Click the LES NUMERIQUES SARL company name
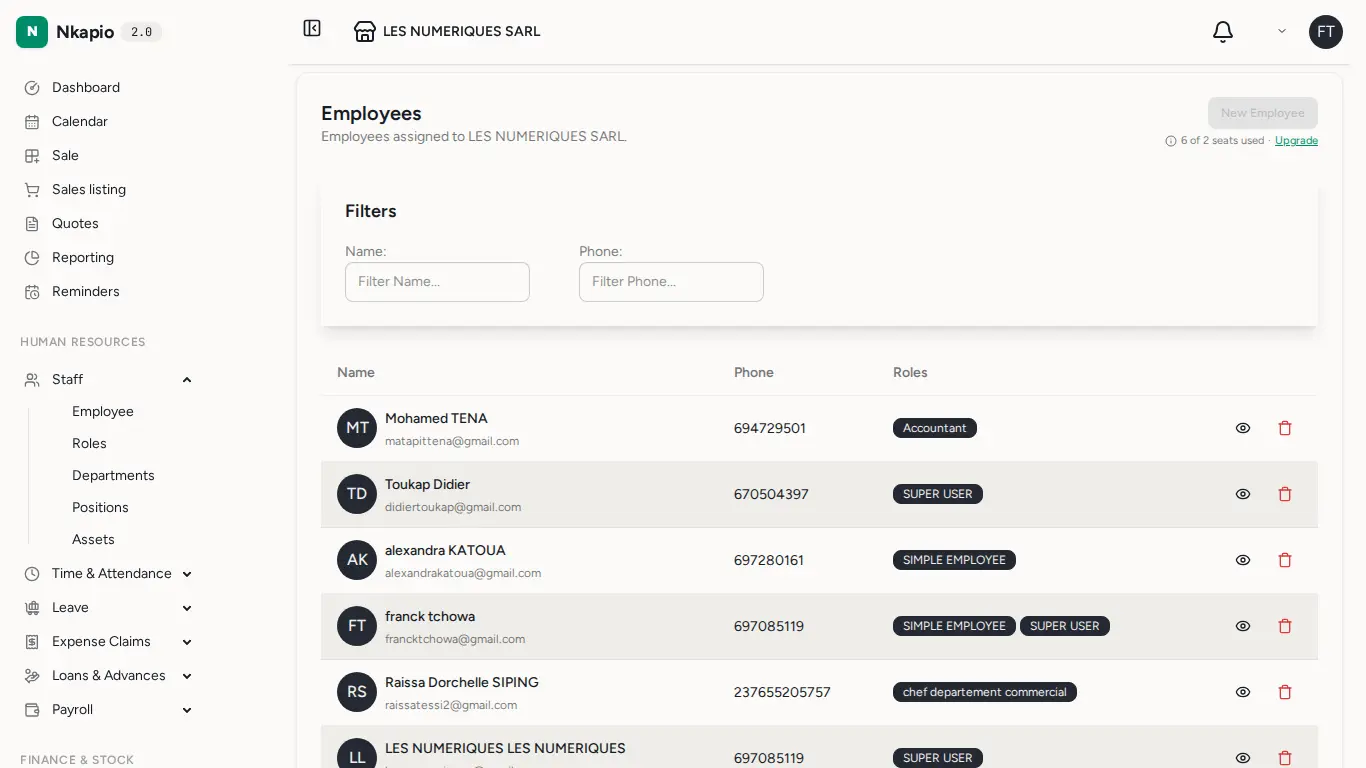Screen dimensions: 1366x768 click(x=462, y=32)
